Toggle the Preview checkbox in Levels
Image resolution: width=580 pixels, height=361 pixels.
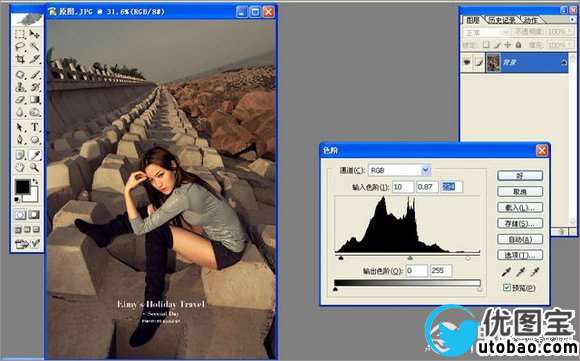click(506, 287)
